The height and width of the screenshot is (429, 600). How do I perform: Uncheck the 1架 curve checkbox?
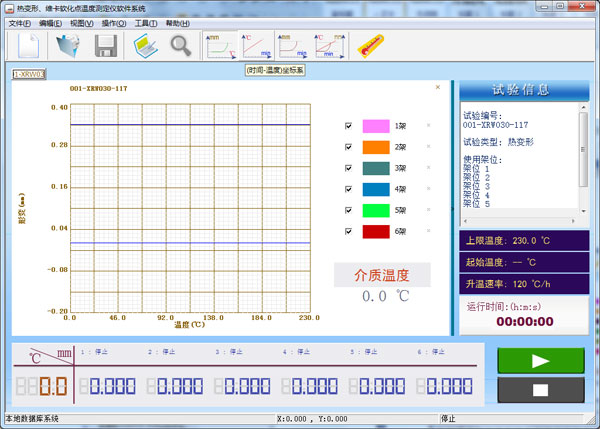pos(348,126)
